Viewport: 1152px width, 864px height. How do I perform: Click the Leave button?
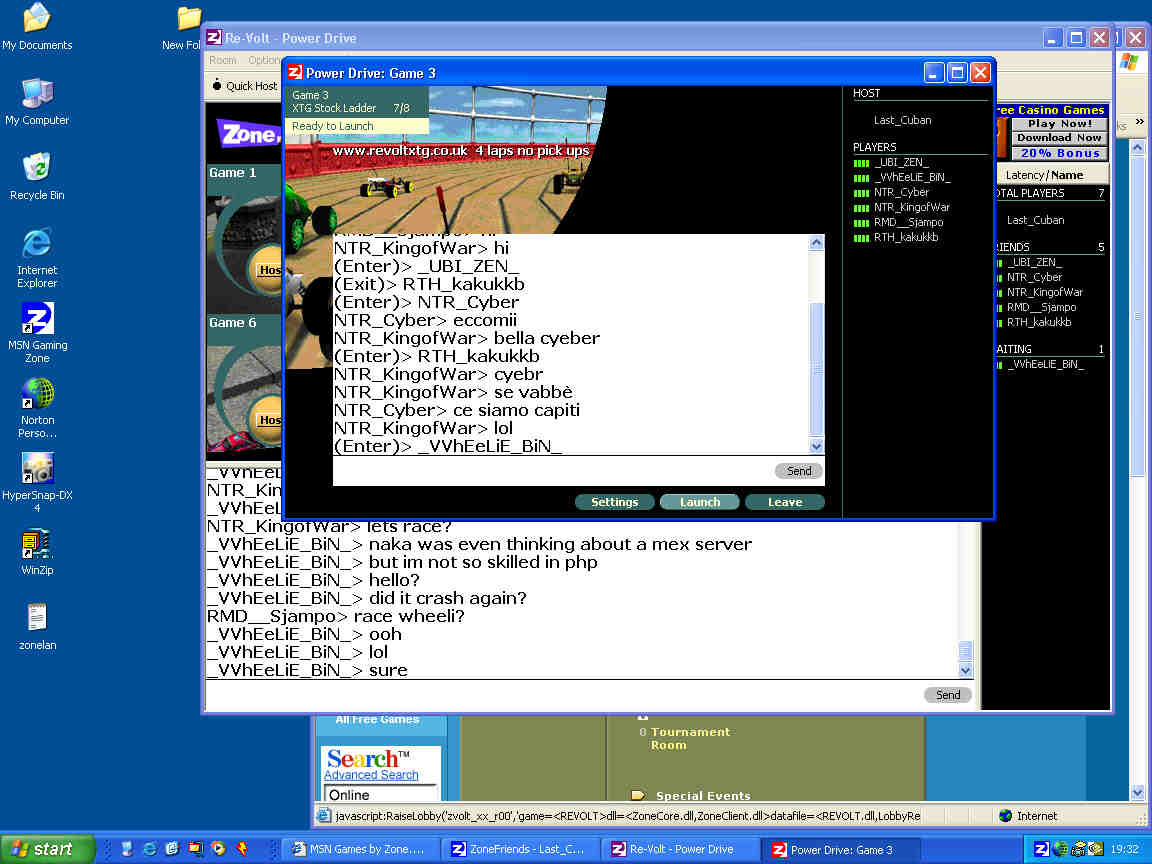(x=785, y=502)
